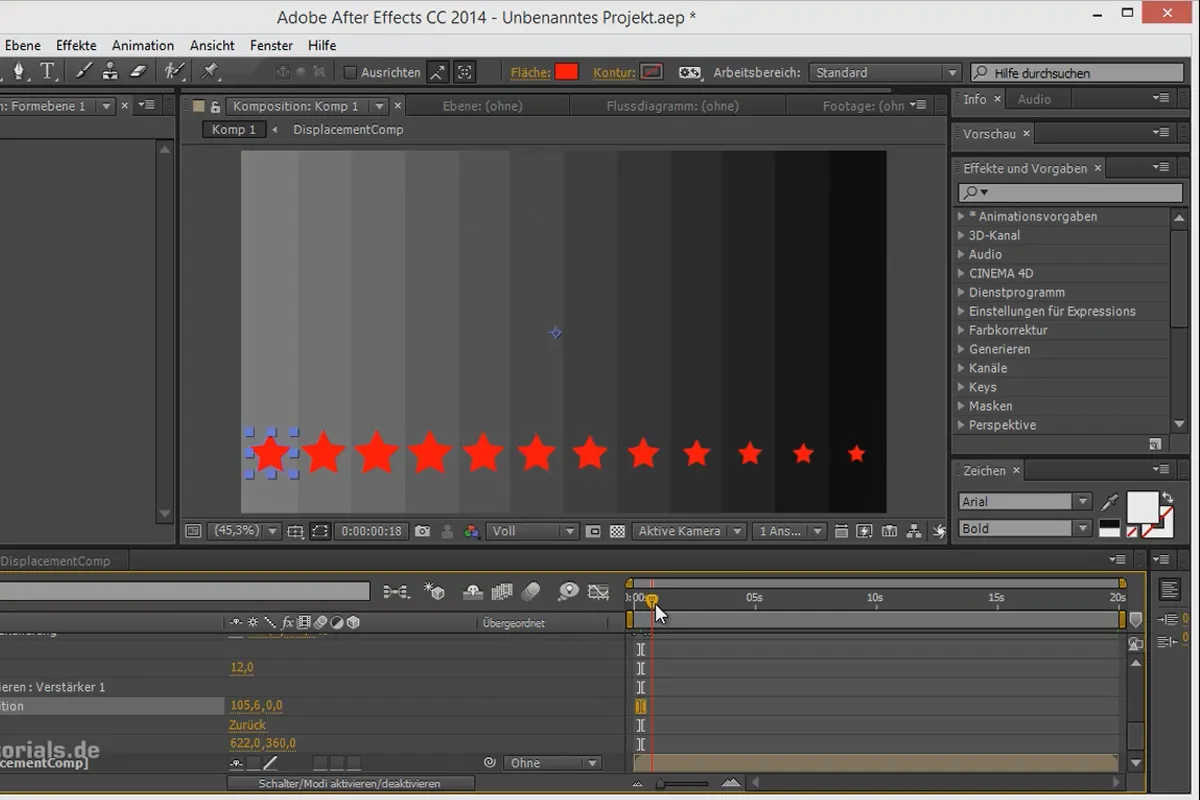Open the magnification 45,3% dropdown

click(x=245, y=532)
